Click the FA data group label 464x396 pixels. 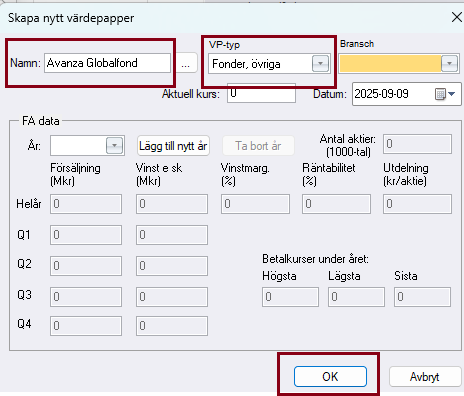click(41, 121)
